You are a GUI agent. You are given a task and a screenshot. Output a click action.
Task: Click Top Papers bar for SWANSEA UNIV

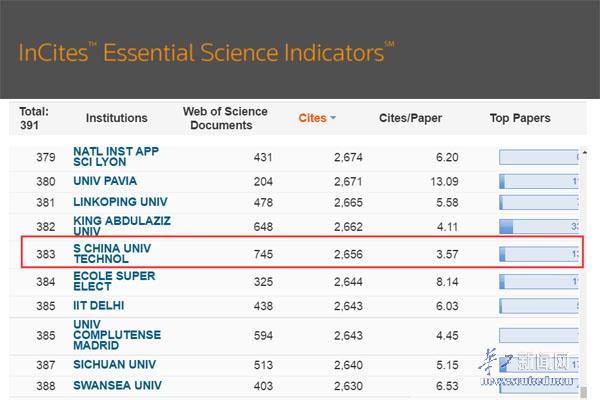pos(540,385)
